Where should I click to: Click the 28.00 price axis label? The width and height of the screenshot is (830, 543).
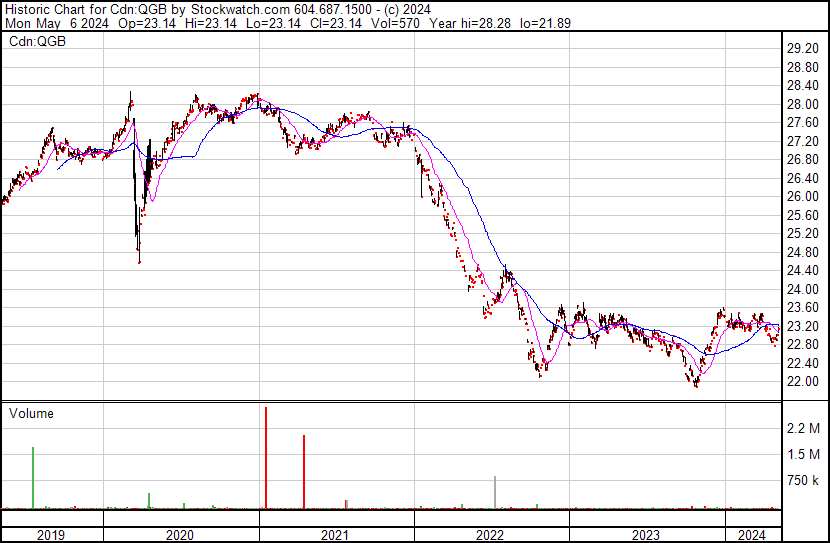click(802, 104)
